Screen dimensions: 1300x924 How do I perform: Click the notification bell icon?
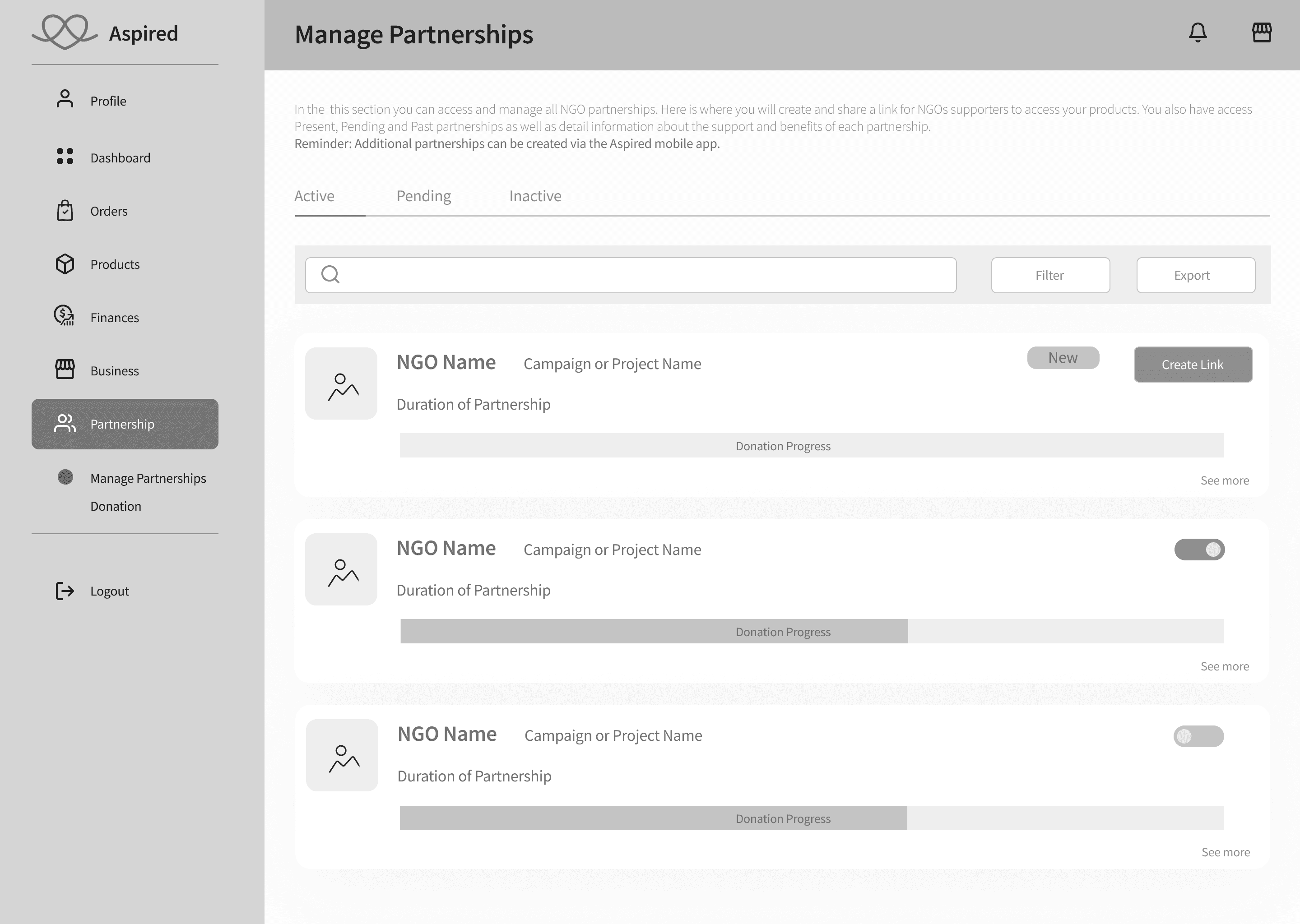click(1198, 32)
